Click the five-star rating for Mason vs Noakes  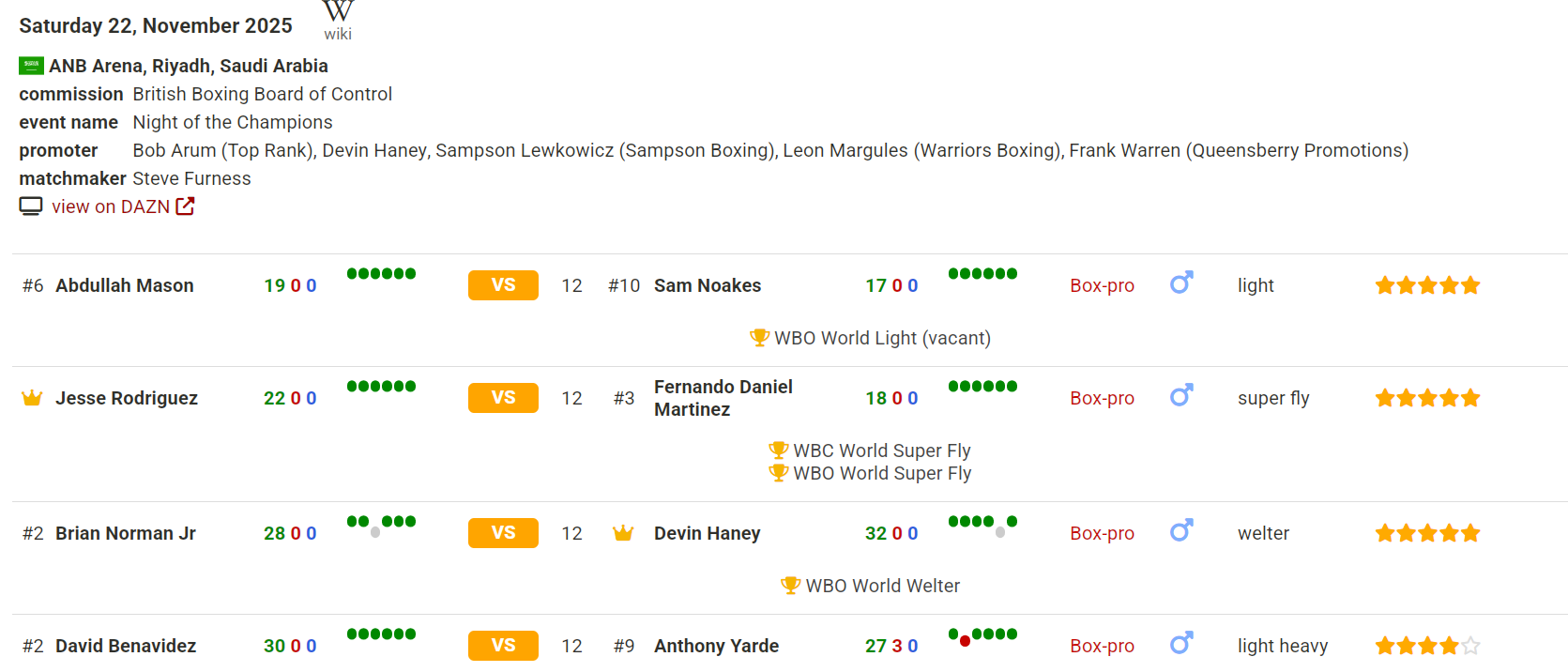1427,285
